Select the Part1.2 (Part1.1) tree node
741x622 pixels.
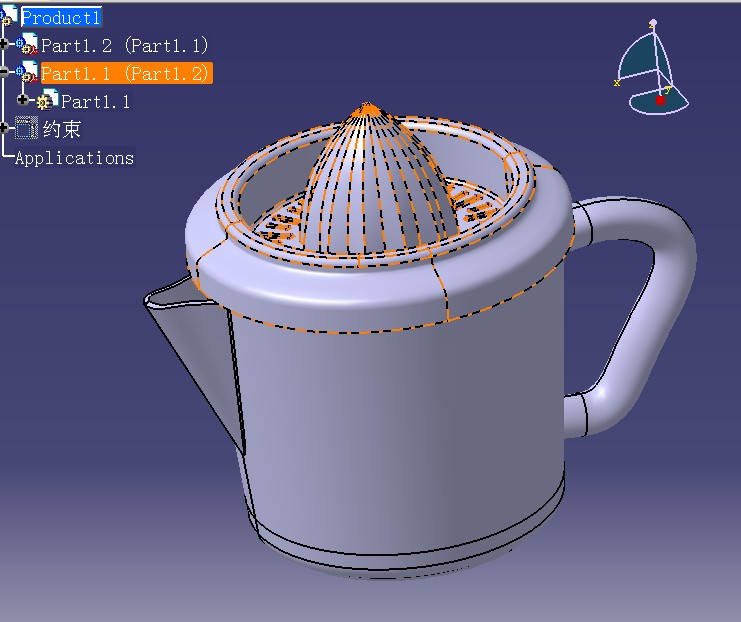click(125, 45)
